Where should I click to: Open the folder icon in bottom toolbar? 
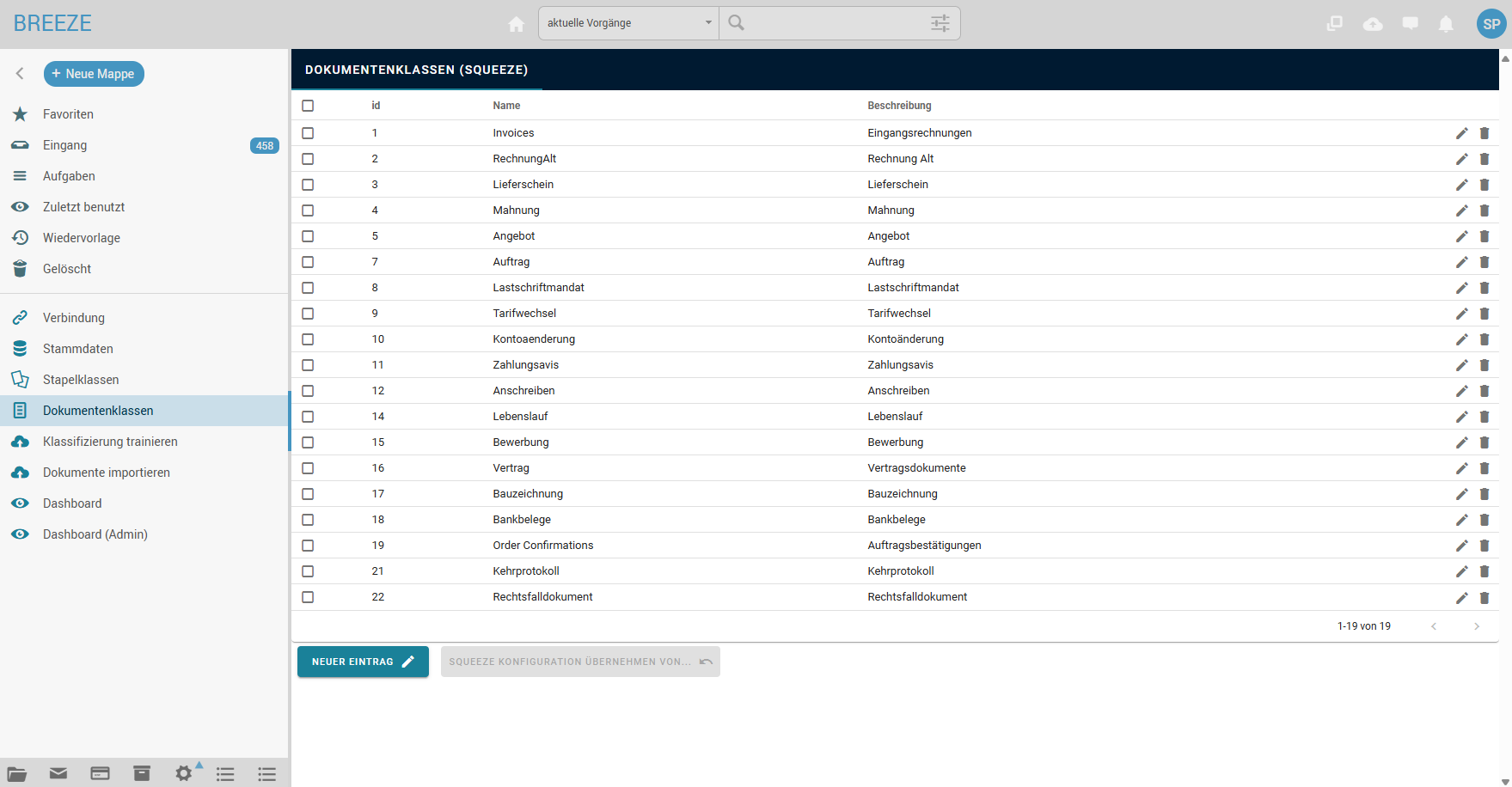click(17, 774)
